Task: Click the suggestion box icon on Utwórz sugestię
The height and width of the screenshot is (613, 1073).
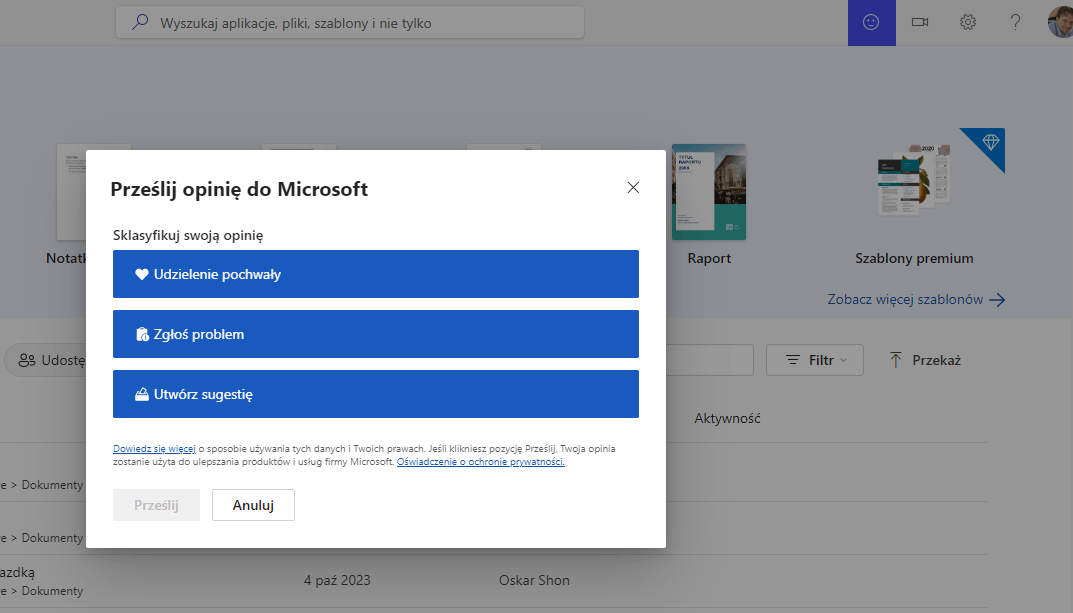Action: pyautogui.click(x=142, y=394)
